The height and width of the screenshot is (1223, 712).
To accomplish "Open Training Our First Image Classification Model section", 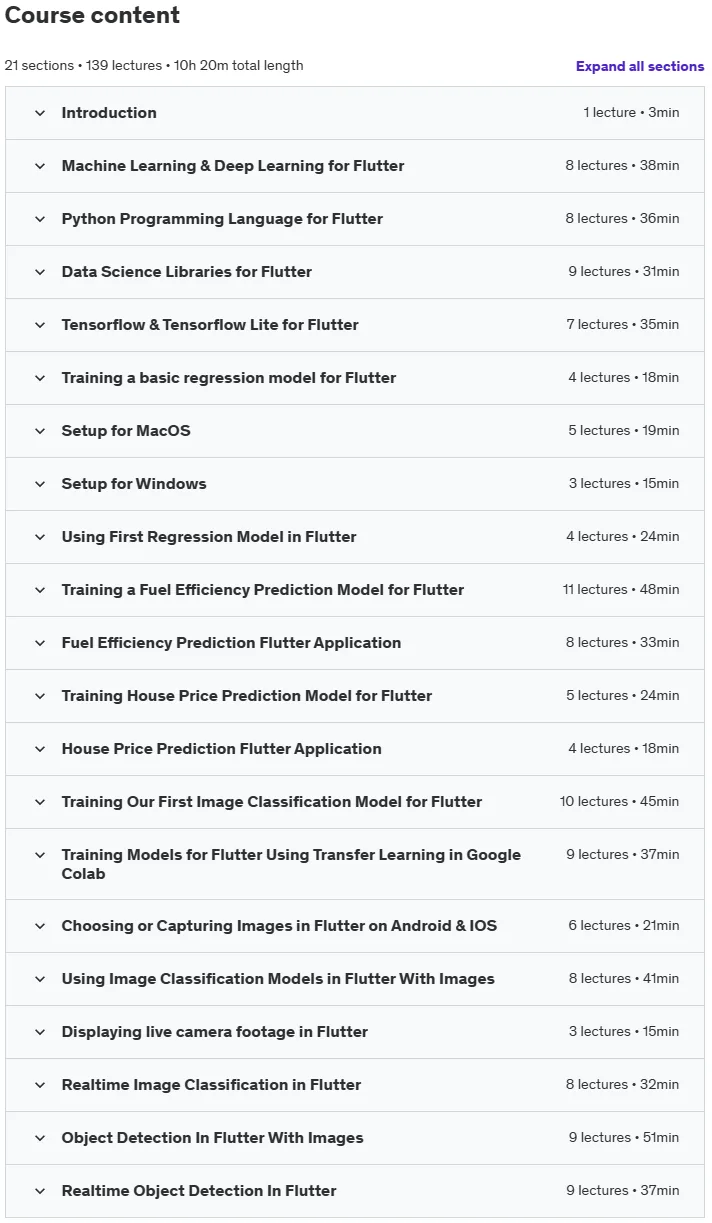I will click(355, 802).
